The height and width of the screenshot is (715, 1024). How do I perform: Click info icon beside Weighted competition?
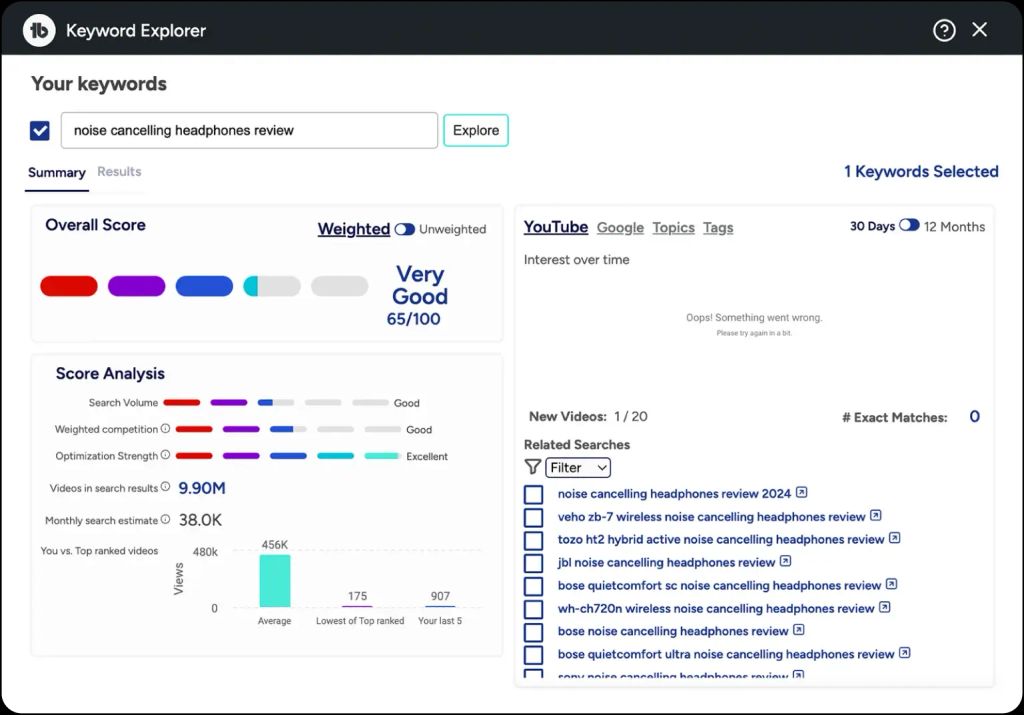(166, 429)
